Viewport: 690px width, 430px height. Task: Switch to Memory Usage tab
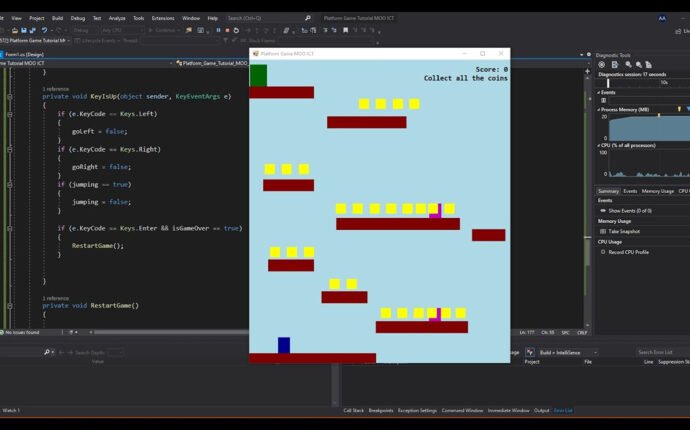click(657, 191)
